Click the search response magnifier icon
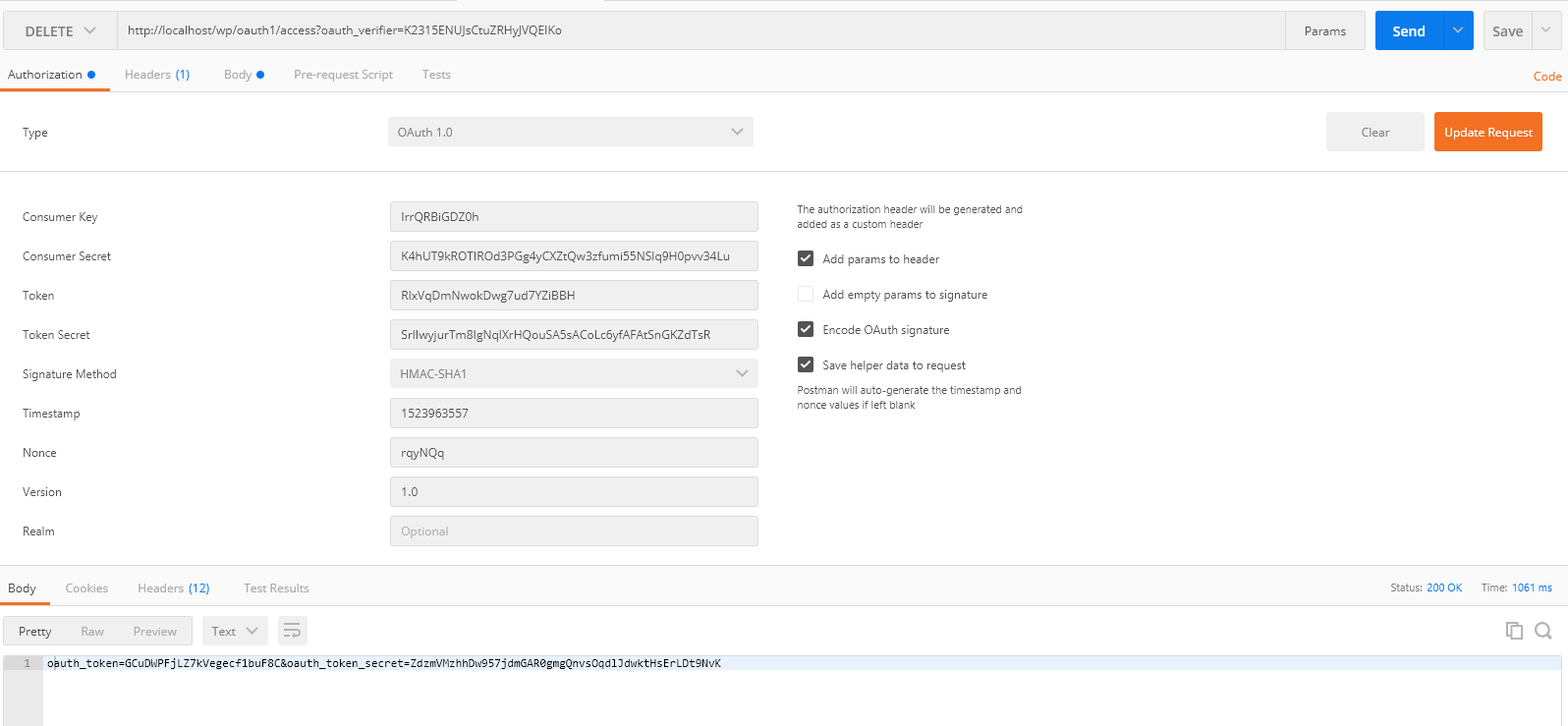 (1543, 631)
